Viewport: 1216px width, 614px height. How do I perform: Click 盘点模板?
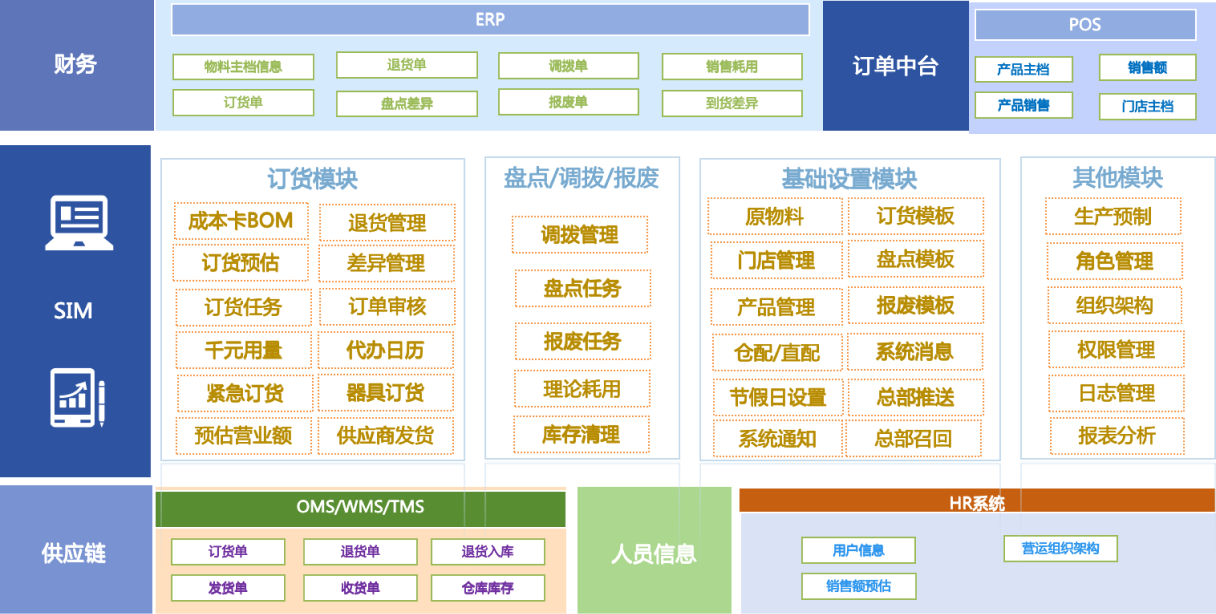coord(916,259)
